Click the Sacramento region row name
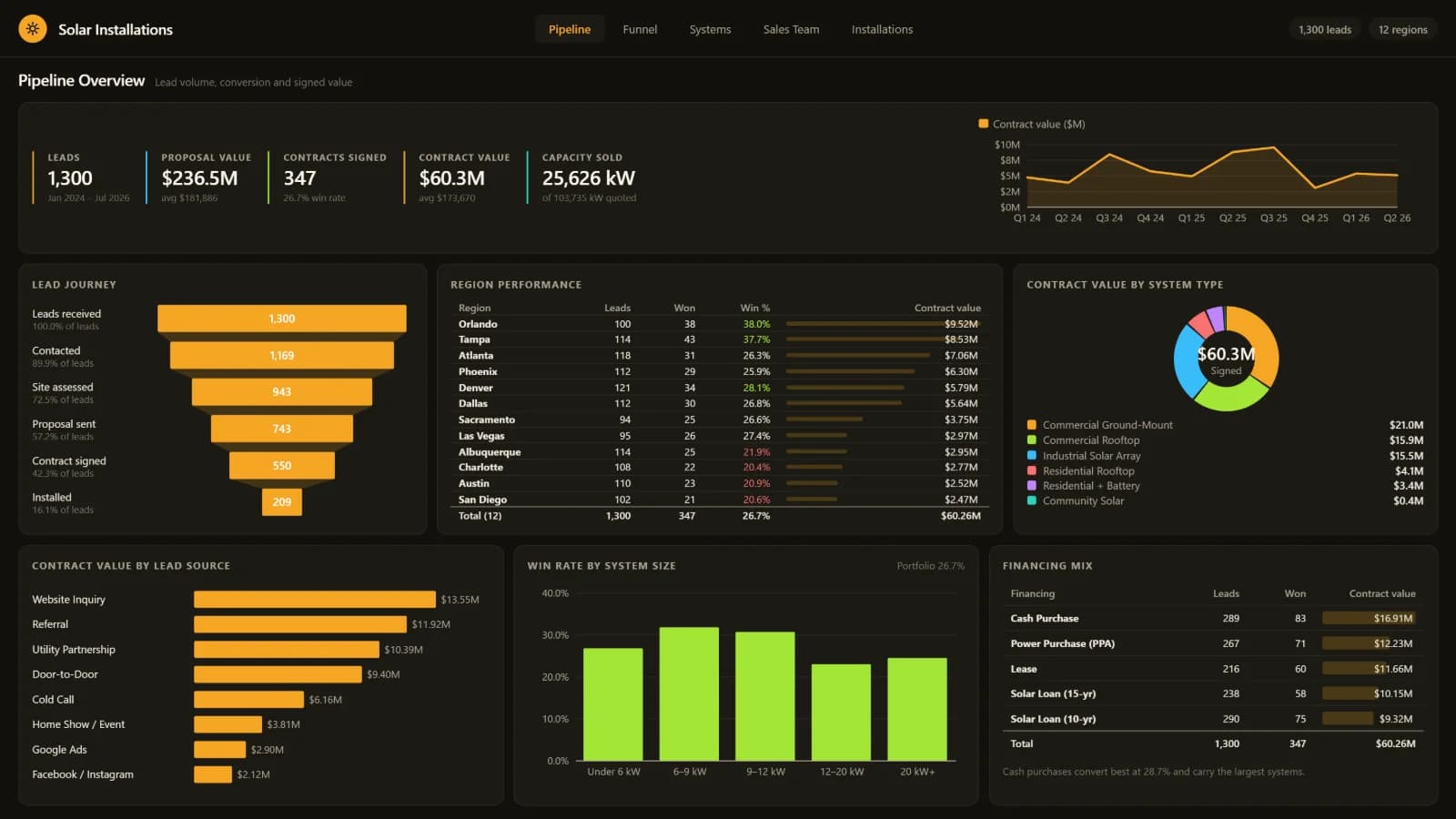1456x819 pixels. (487, 420)
